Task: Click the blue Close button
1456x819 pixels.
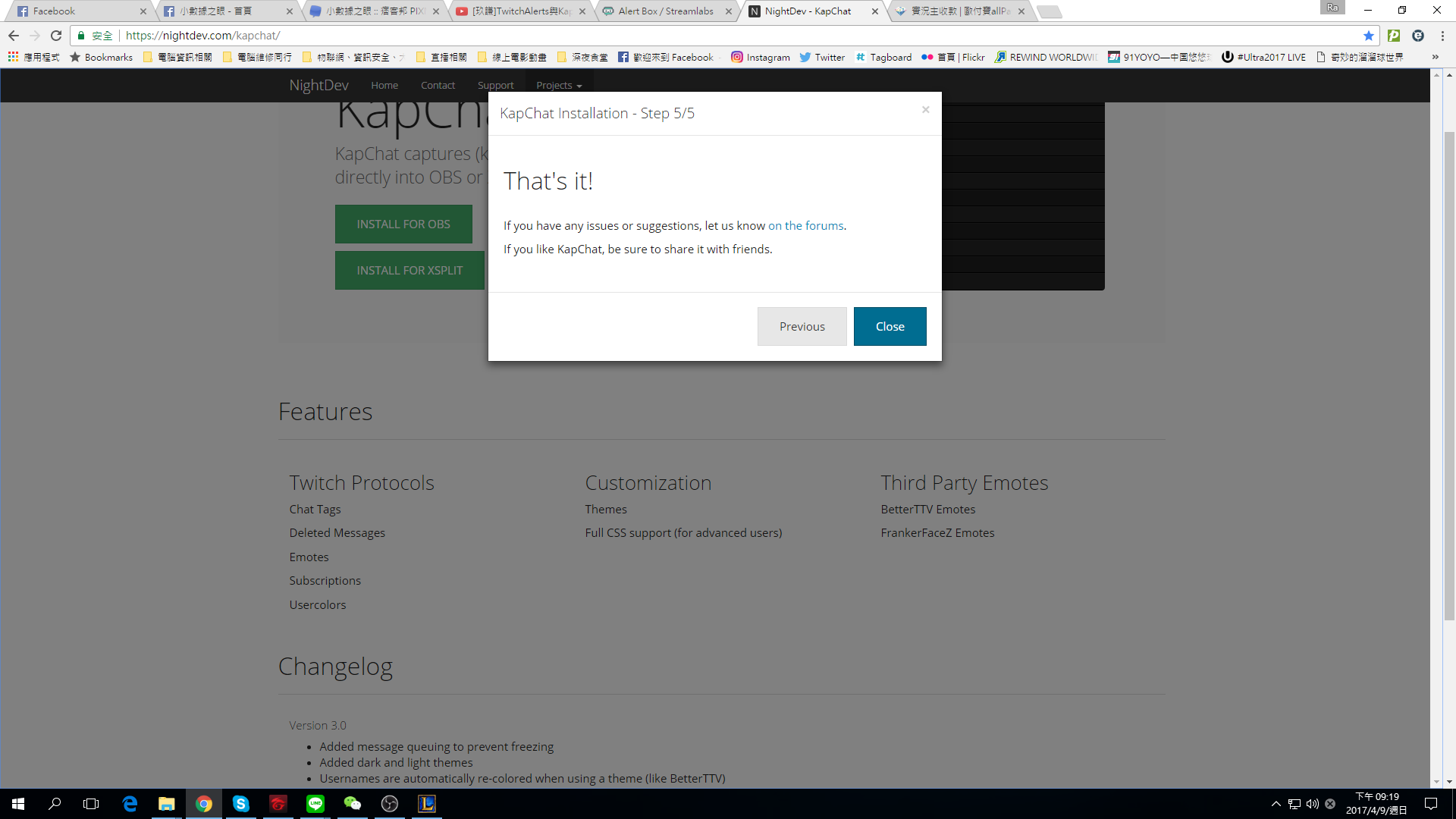Action: (890, 326)
